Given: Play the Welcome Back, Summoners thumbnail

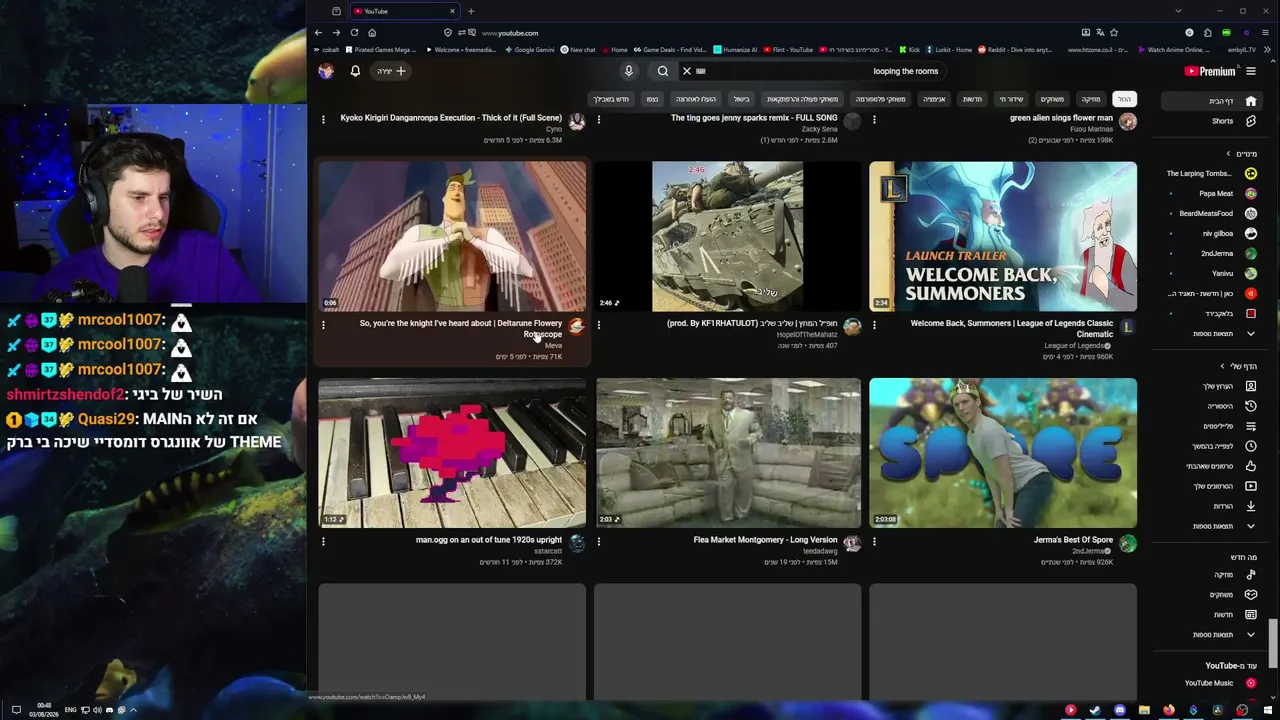Looking at the screenshot, I should [1003, 237].
